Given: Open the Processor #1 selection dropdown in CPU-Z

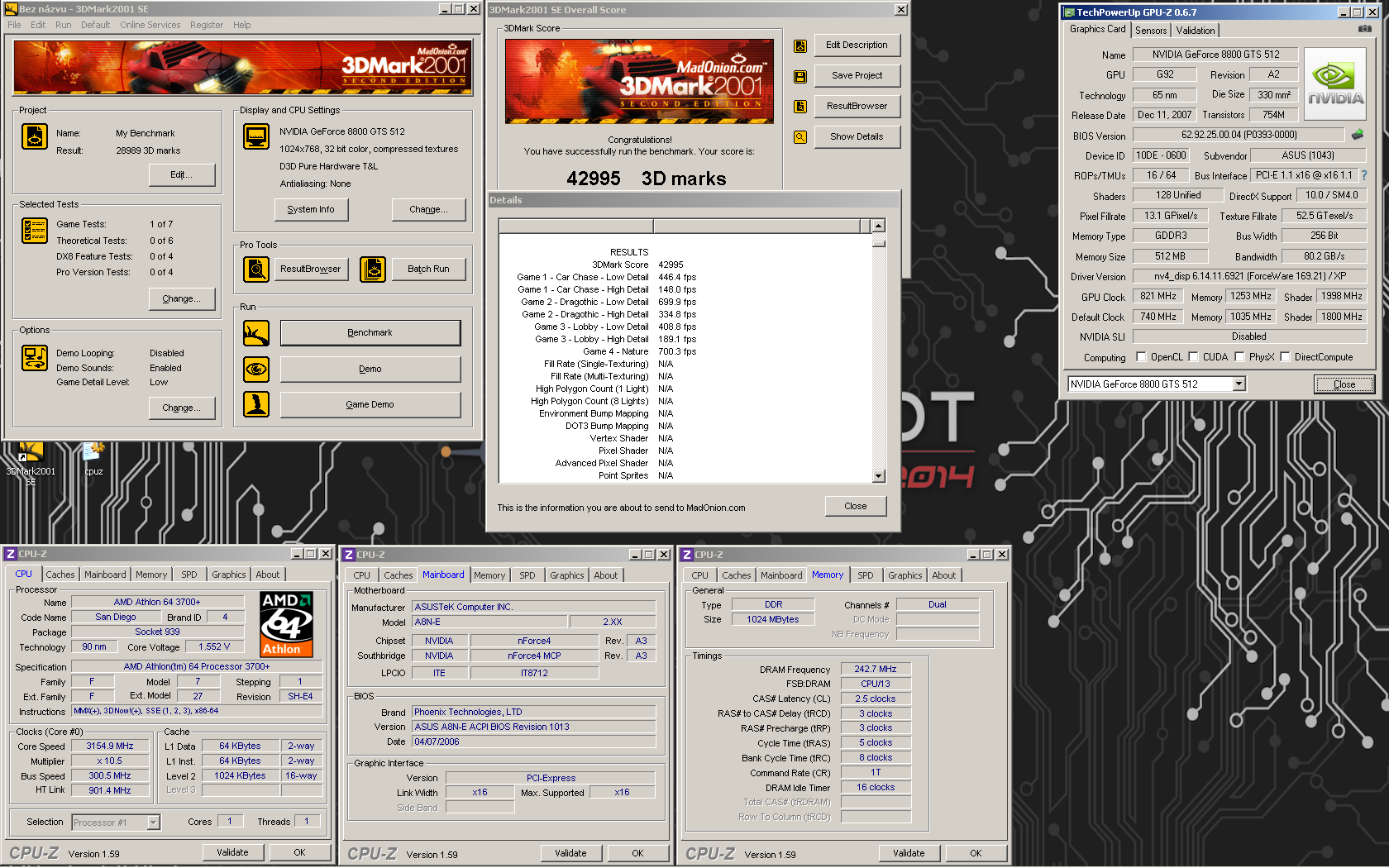Looking at the screenshot, I should (x=153, y=823).
